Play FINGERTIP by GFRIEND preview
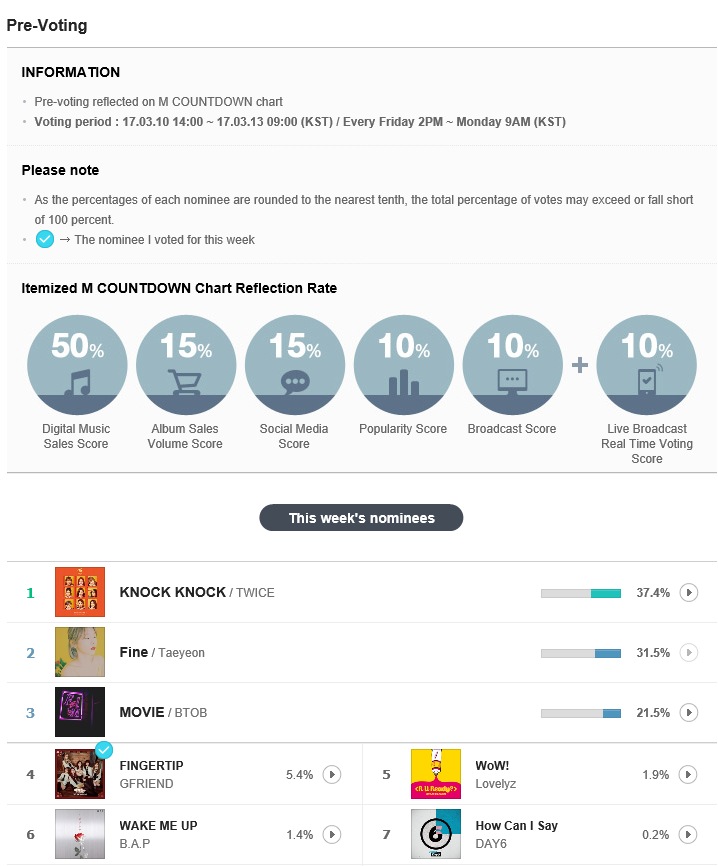The width and height of the screenshot is (718, 866). point(331,774)
